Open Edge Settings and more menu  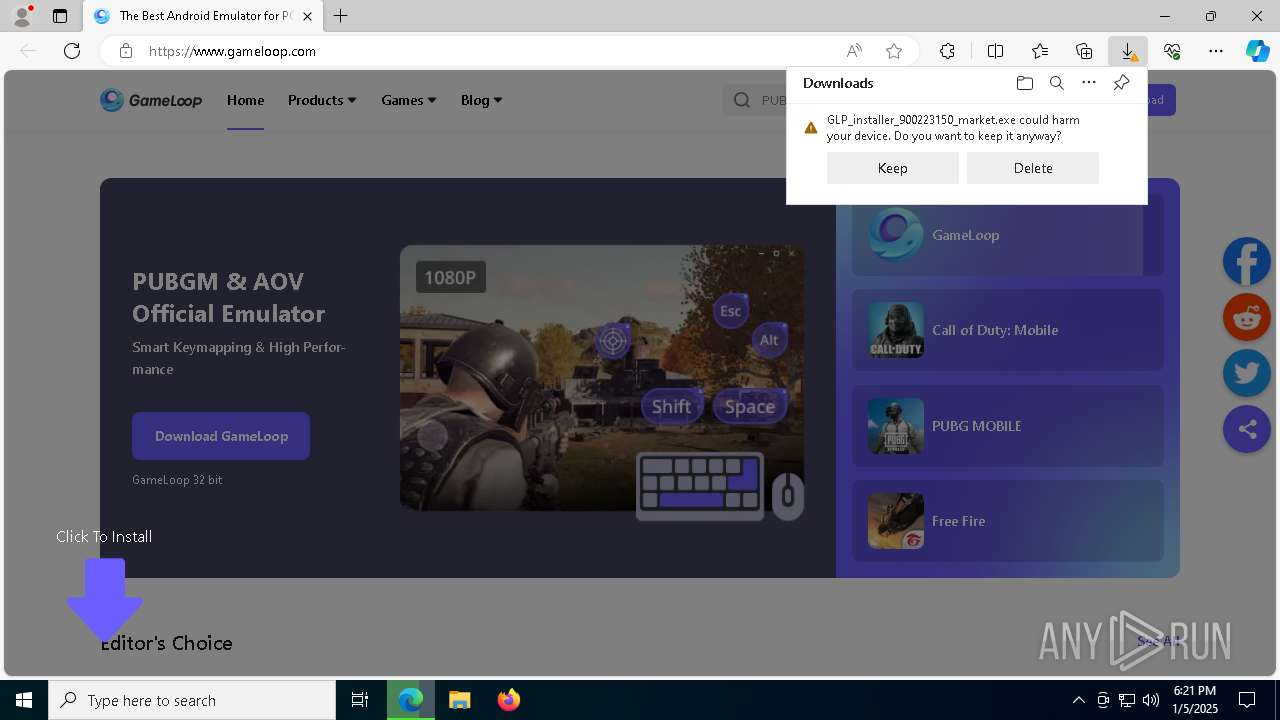(x=1216, y=51)
